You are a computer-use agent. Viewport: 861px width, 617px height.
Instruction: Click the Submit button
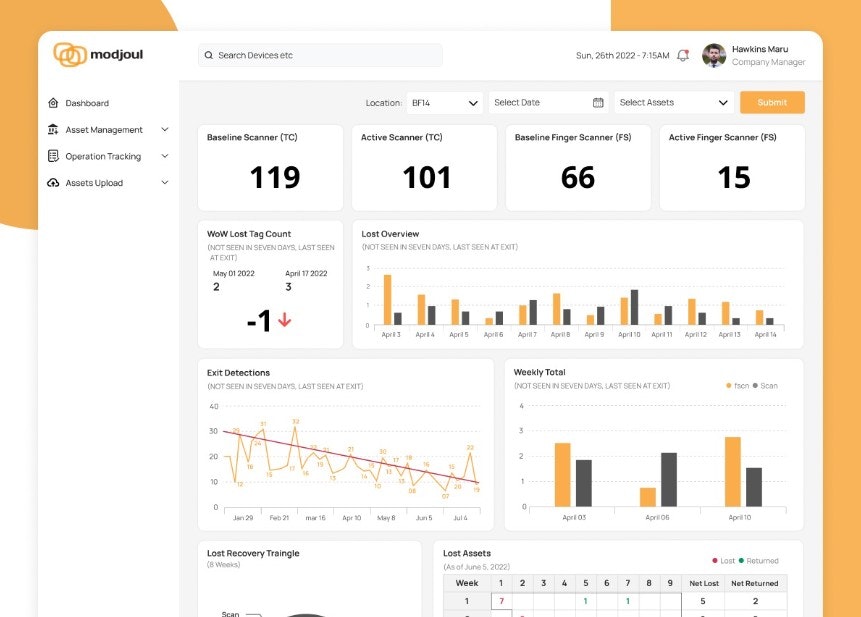coord(772,103)
